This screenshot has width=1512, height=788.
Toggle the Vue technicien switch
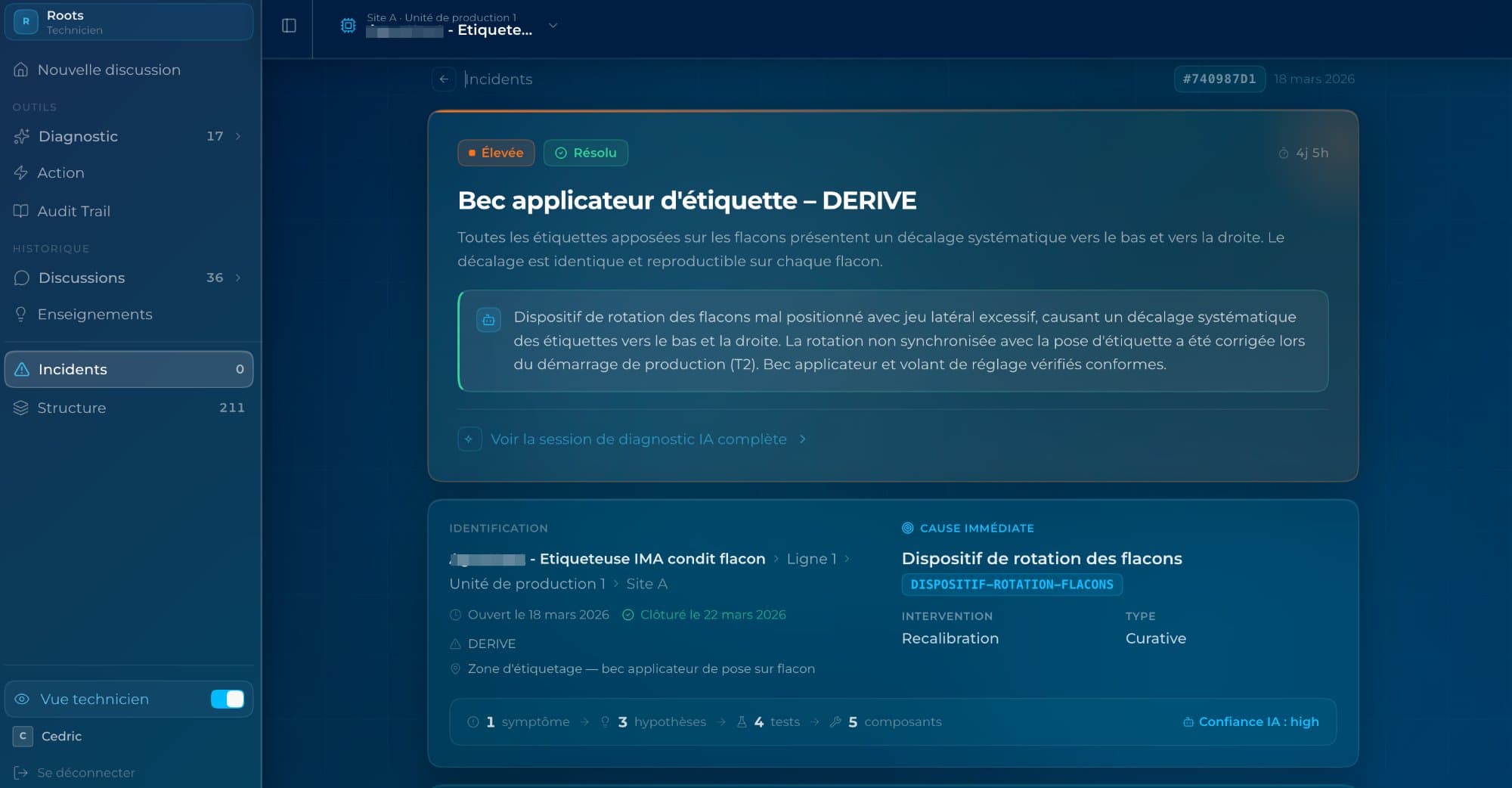[227, 699]
